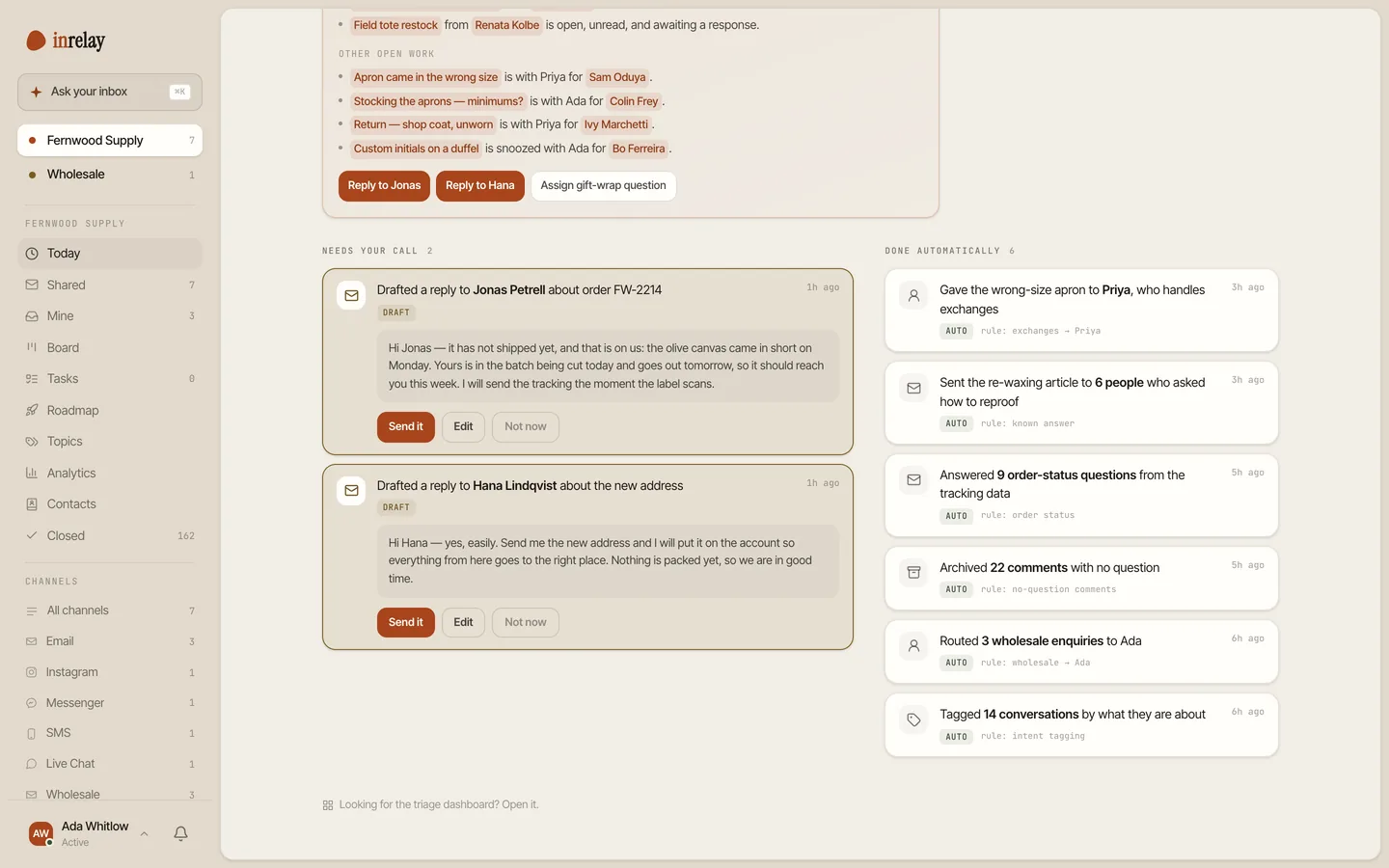Screen dimensions: 1389x868
Task: Click the person icon on the Priya apron card
Action: click(x=913, y=295)
